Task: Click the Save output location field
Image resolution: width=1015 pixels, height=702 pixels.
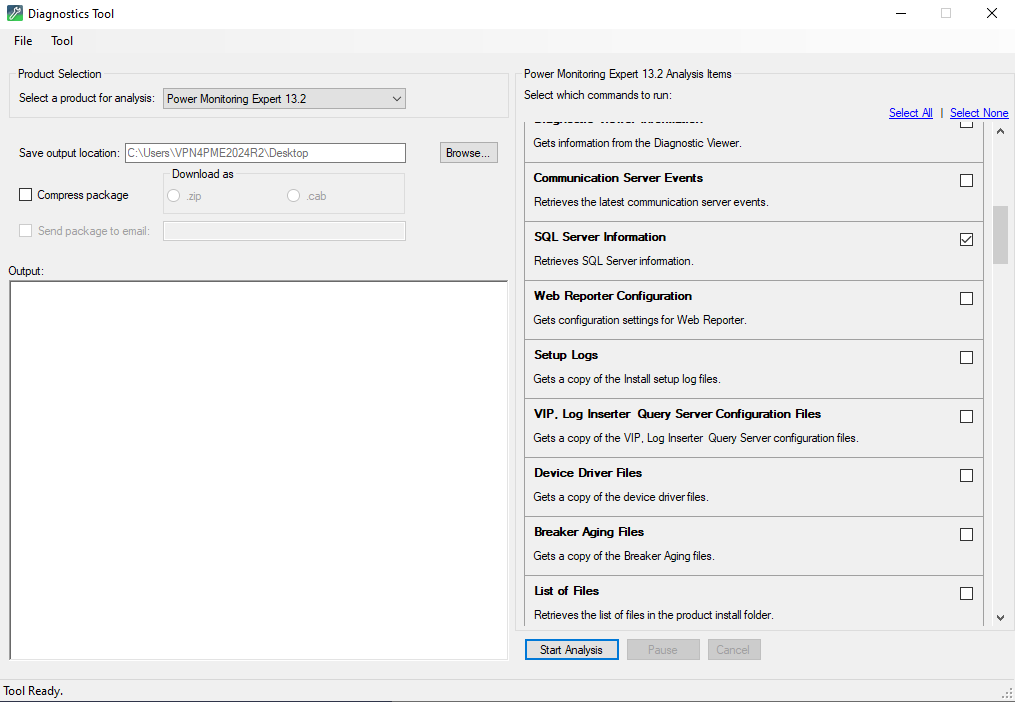Action: pyautogui.click(x=265, y=153)
